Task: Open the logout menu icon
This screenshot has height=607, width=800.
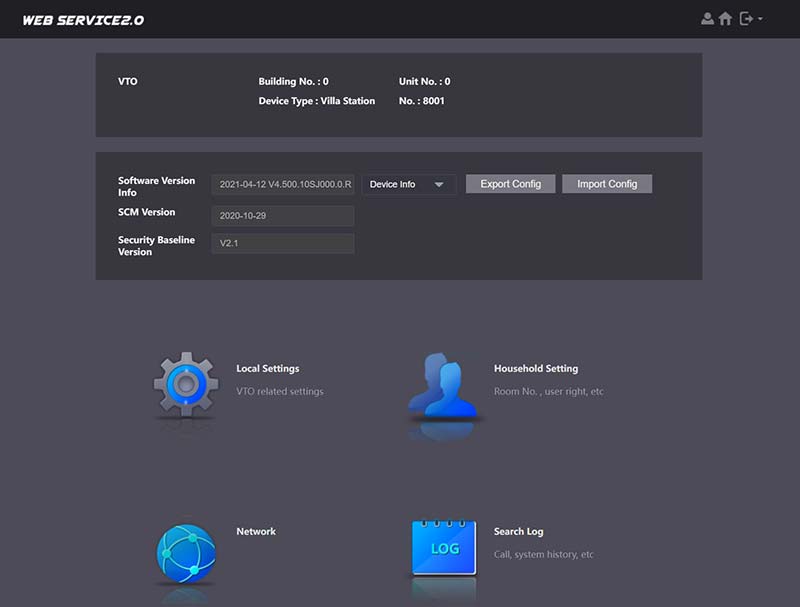Action: (751, 19)
